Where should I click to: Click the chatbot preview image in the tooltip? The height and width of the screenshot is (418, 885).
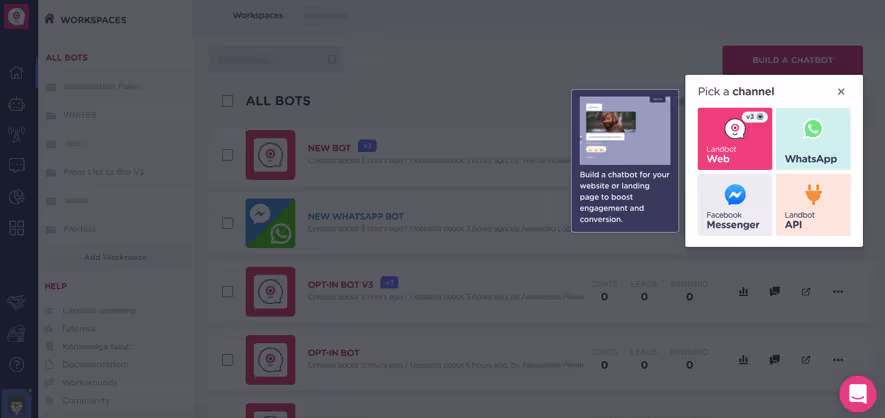[x=625, y=130]
